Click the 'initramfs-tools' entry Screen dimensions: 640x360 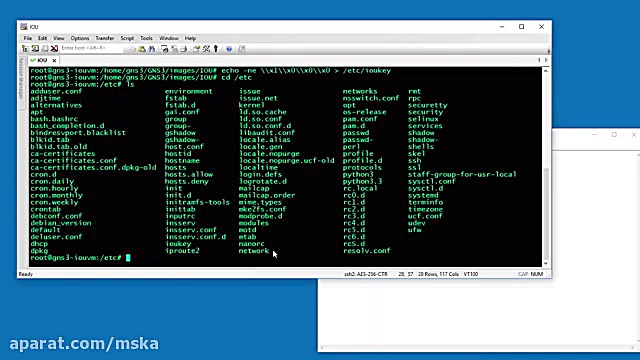click(x=198, y=202)
